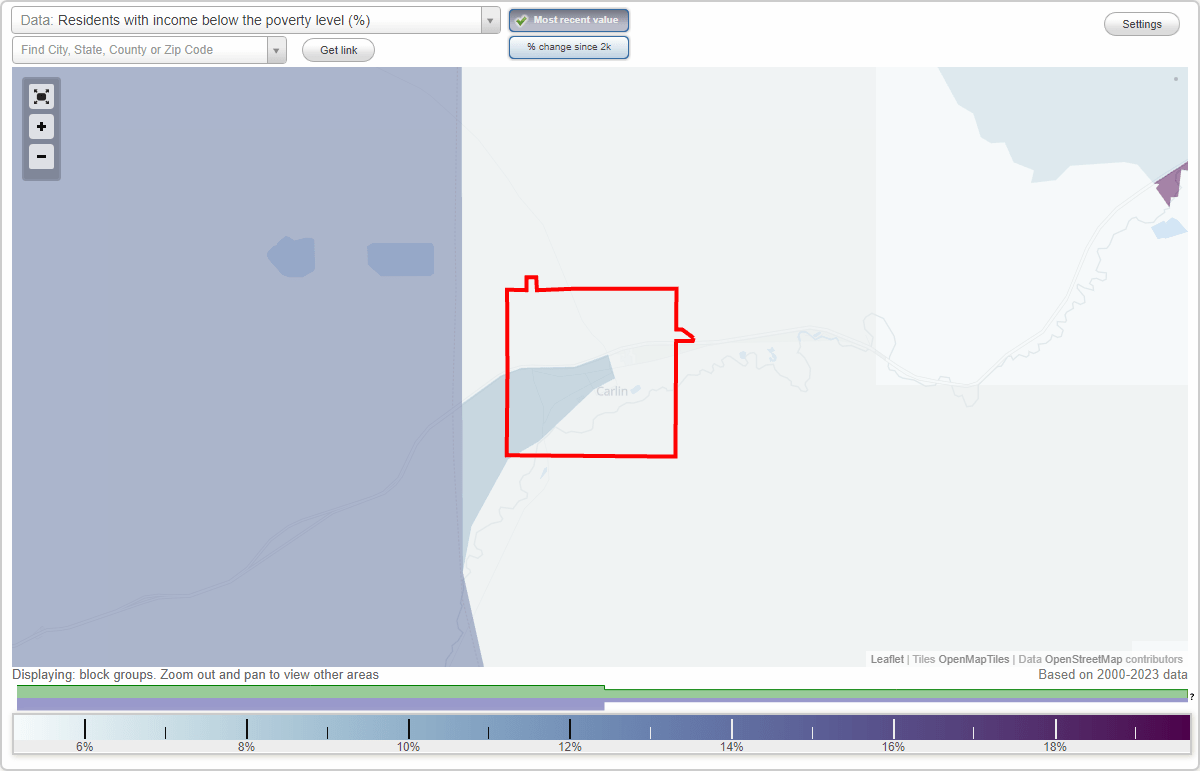The image size is (1200, 771).
Task: Click the full-extent view icon on the map
Action: click(41, 96)
